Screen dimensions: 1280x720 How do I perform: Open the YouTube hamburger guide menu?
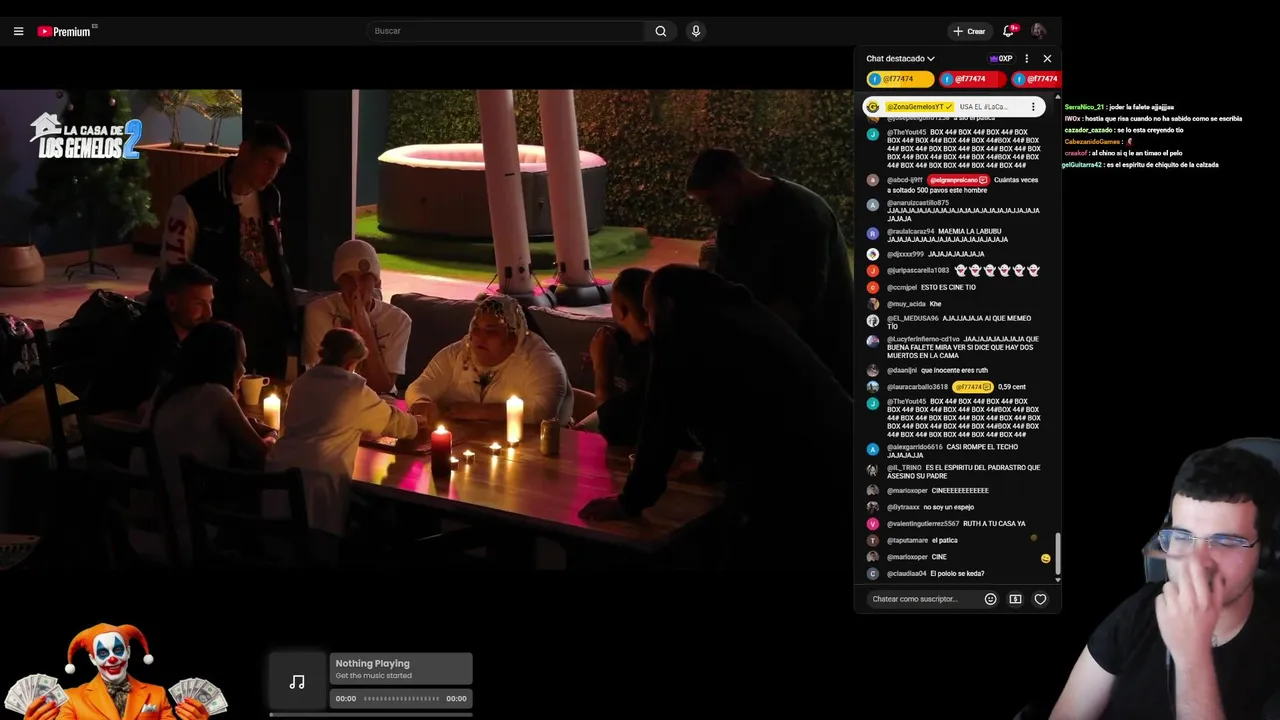tap(18, 31)
